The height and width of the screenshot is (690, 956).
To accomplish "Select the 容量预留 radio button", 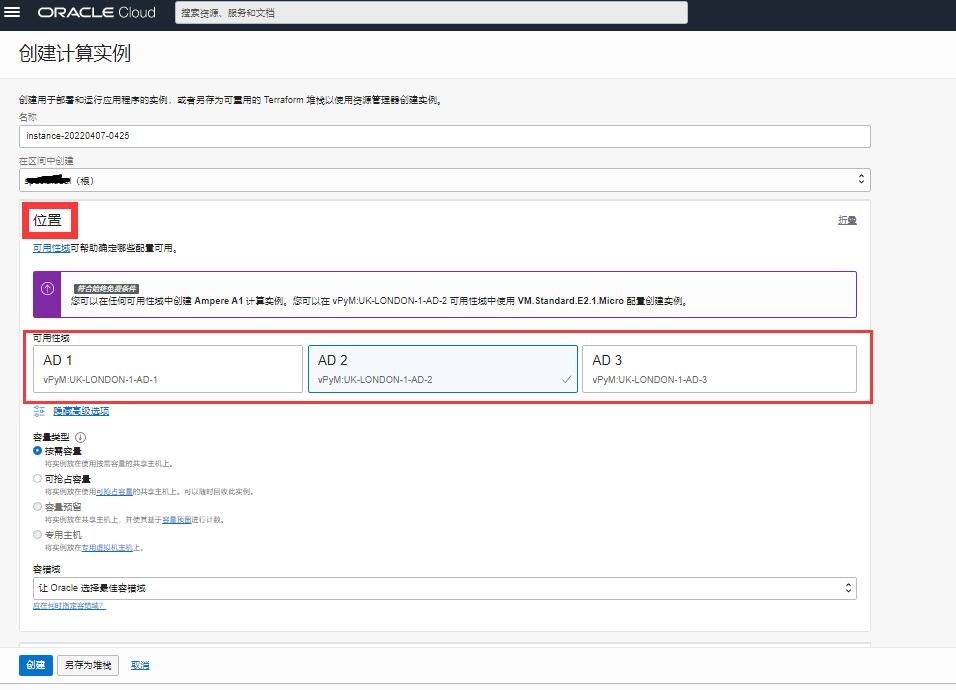I will pos(37,507).
